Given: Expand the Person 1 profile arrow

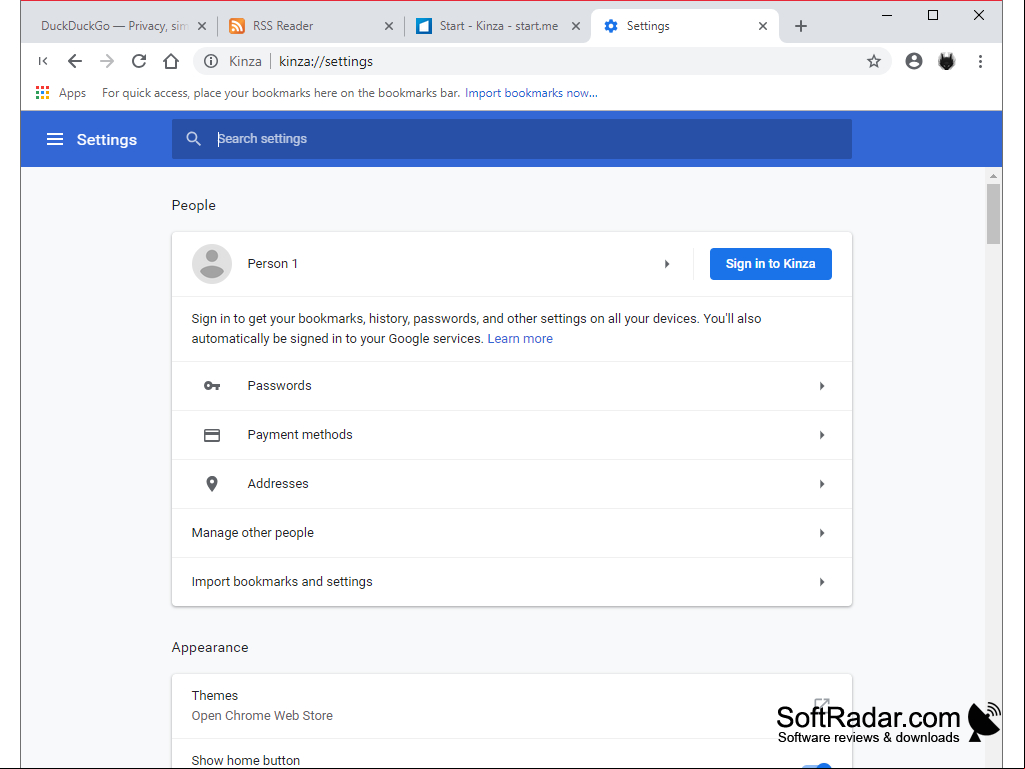Looking at the screenshot, I should pyautogui.click(x=667, y=264).
